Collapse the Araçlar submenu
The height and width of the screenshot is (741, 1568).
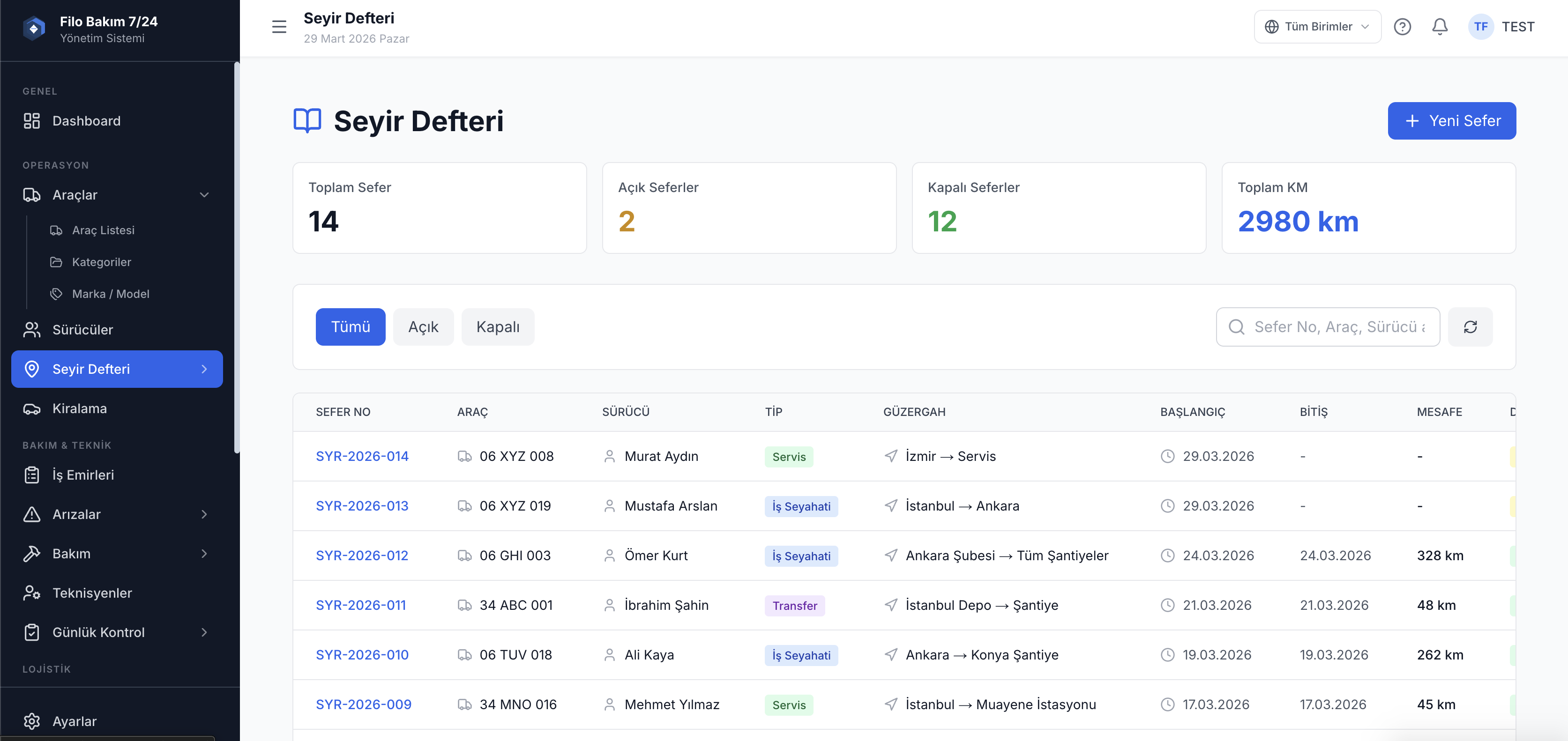204,195
